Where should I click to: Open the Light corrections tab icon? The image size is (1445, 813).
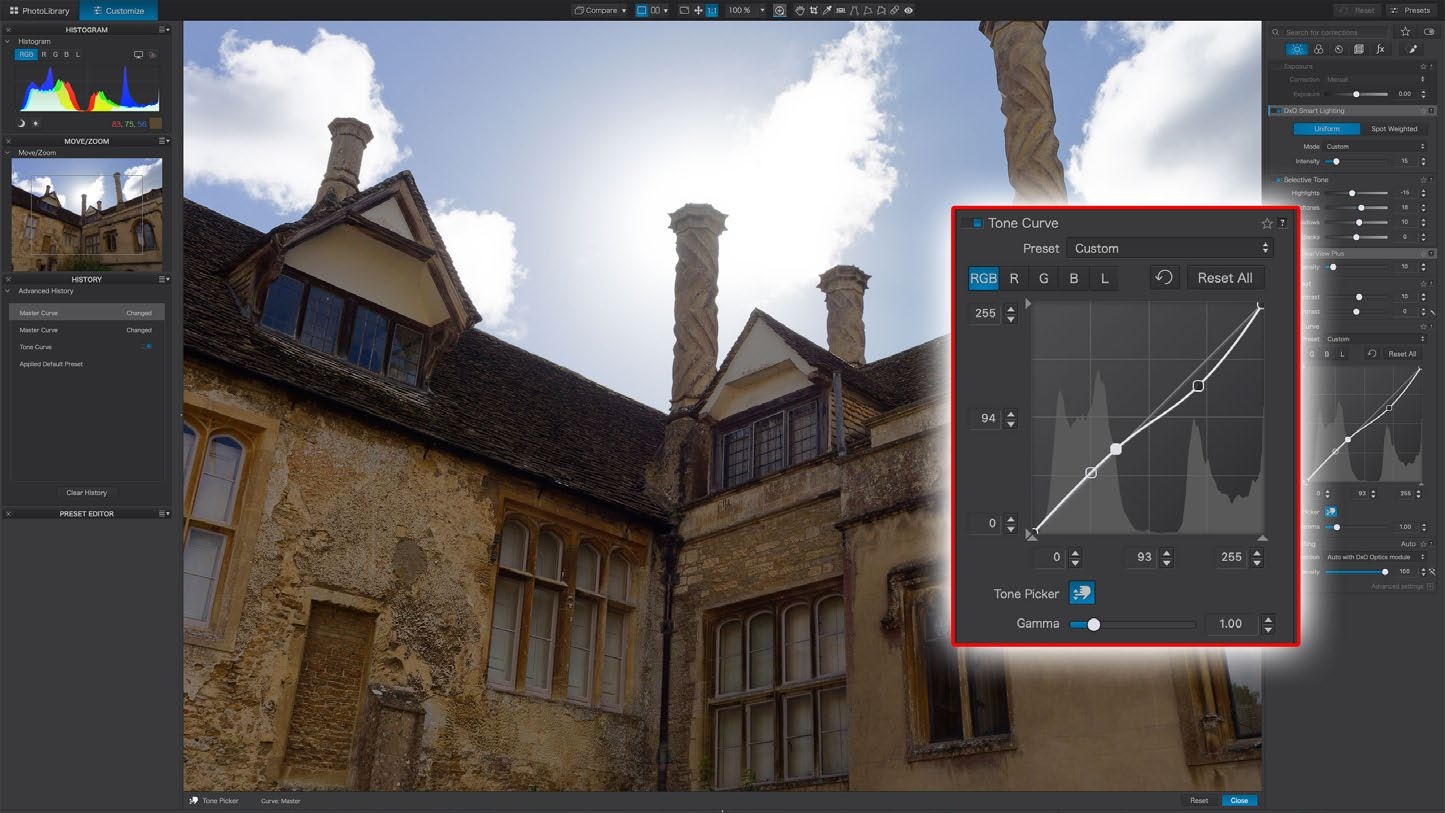point(1297,49)
